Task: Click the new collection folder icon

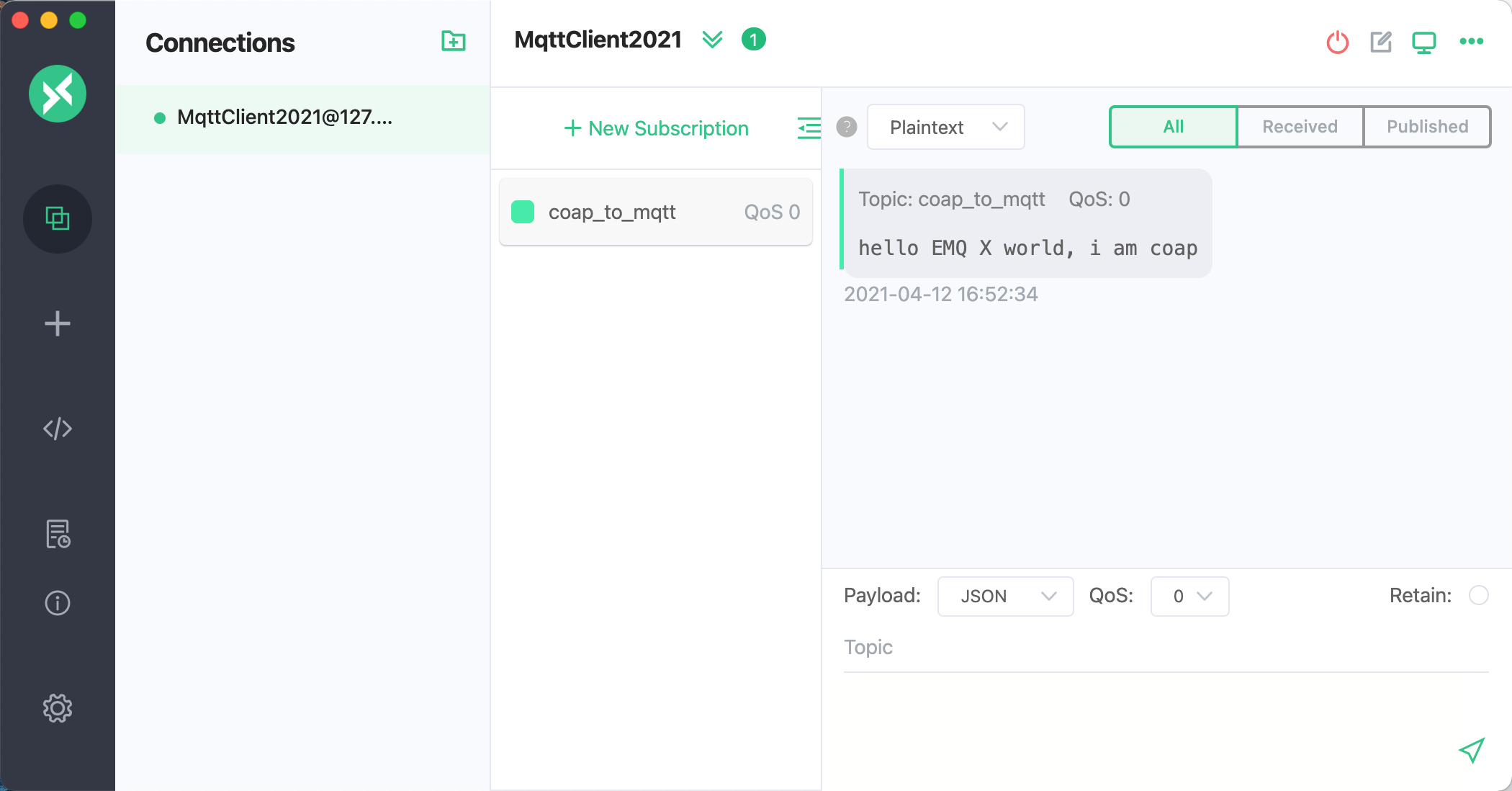Action: 454,41
